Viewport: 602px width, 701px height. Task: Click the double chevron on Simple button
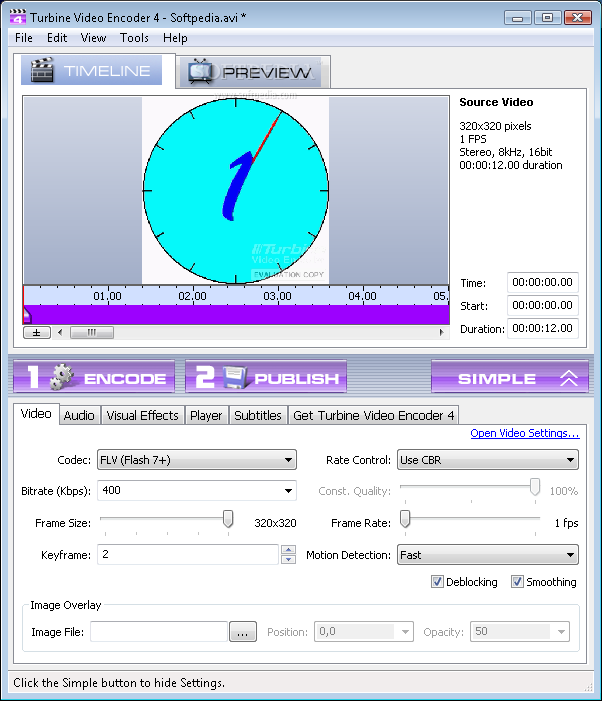point(568,378)
